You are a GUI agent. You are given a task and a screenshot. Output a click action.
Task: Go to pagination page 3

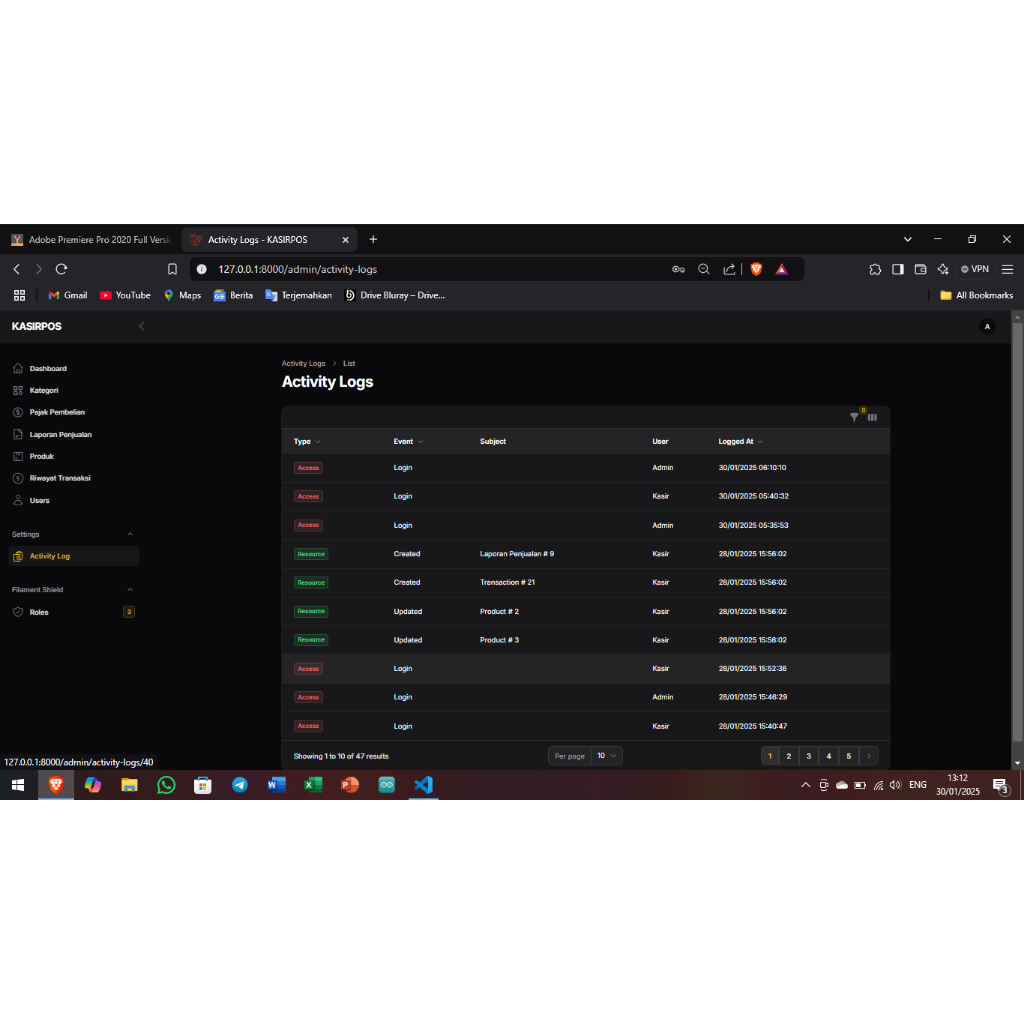[x=808, y=756]
